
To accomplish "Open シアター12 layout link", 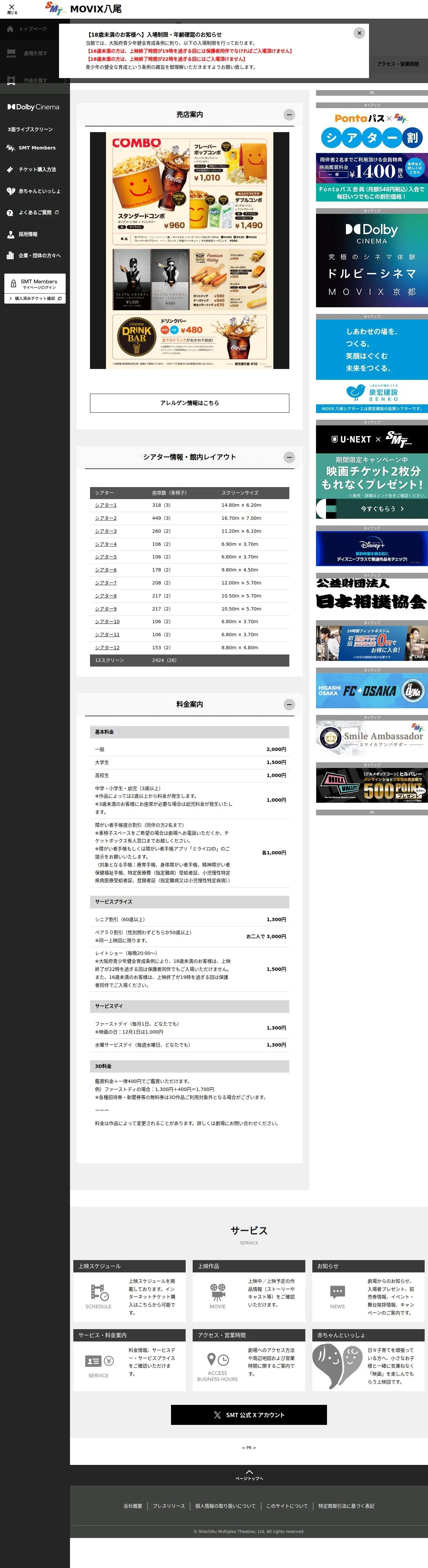I will tap(107, 648).
